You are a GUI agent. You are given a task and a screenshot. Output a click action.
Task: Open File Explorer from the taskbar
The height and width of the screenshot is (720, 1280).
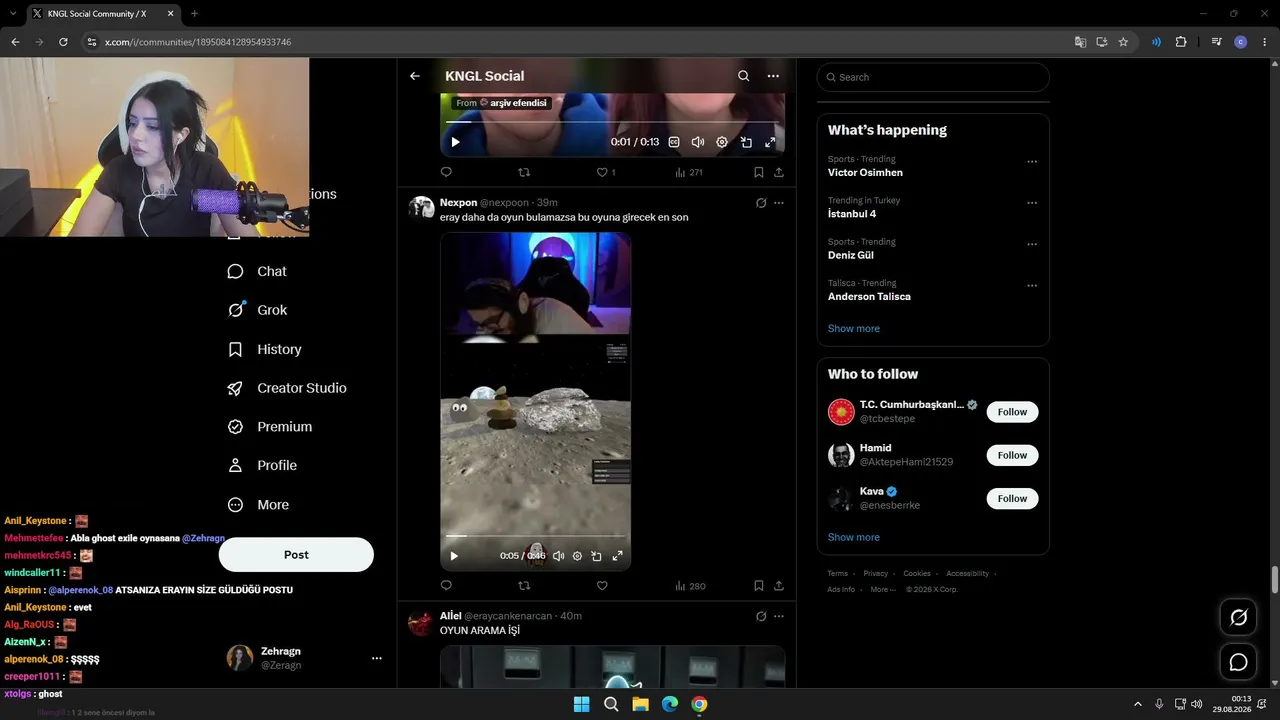point(640,704)
